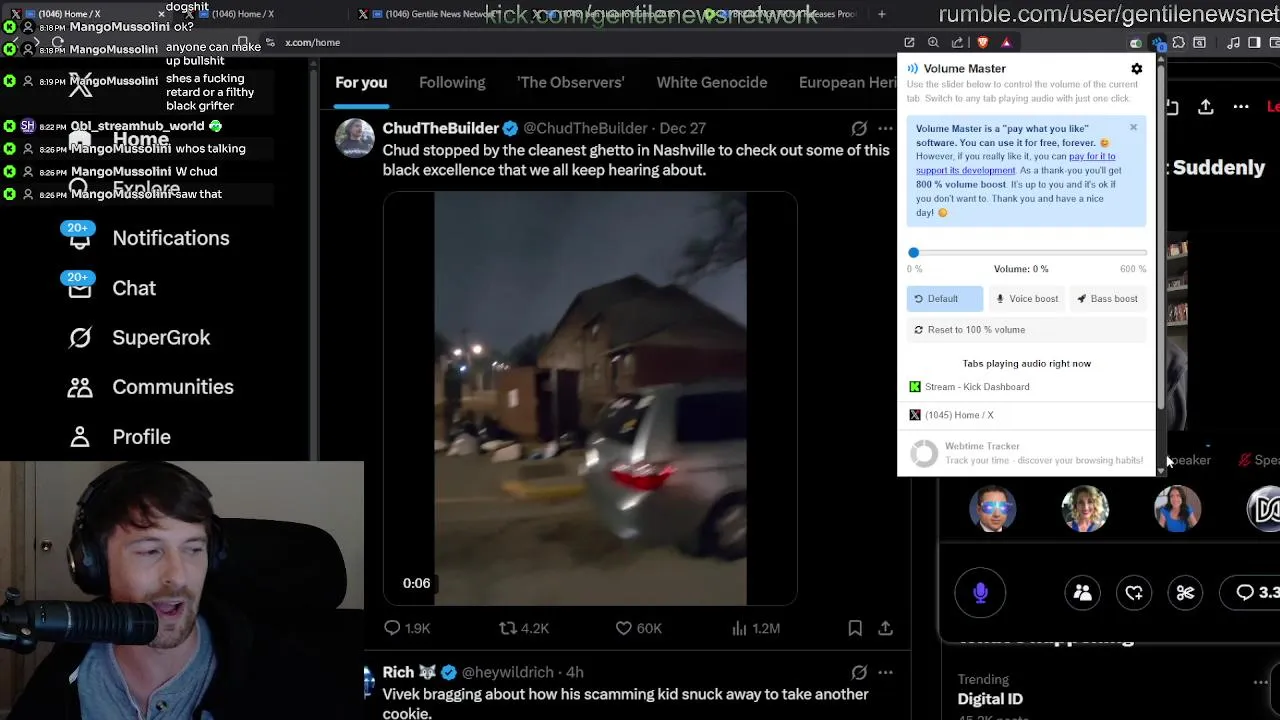Open Chat in X sidebar
The width and height of the screenshot is (1280, 720).
click(134, 288)
